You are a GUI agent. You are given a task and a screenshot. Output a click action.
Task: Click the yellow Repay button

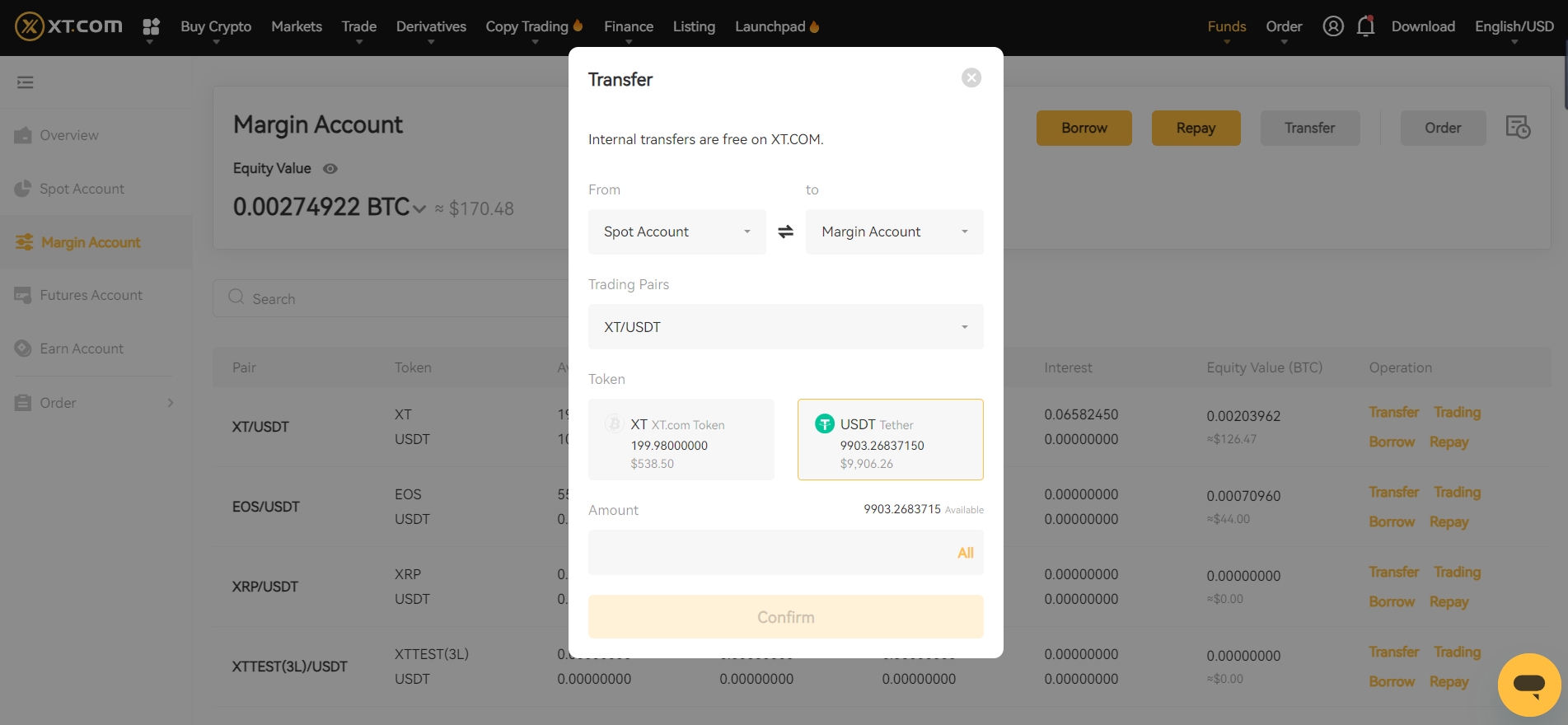1196,128
